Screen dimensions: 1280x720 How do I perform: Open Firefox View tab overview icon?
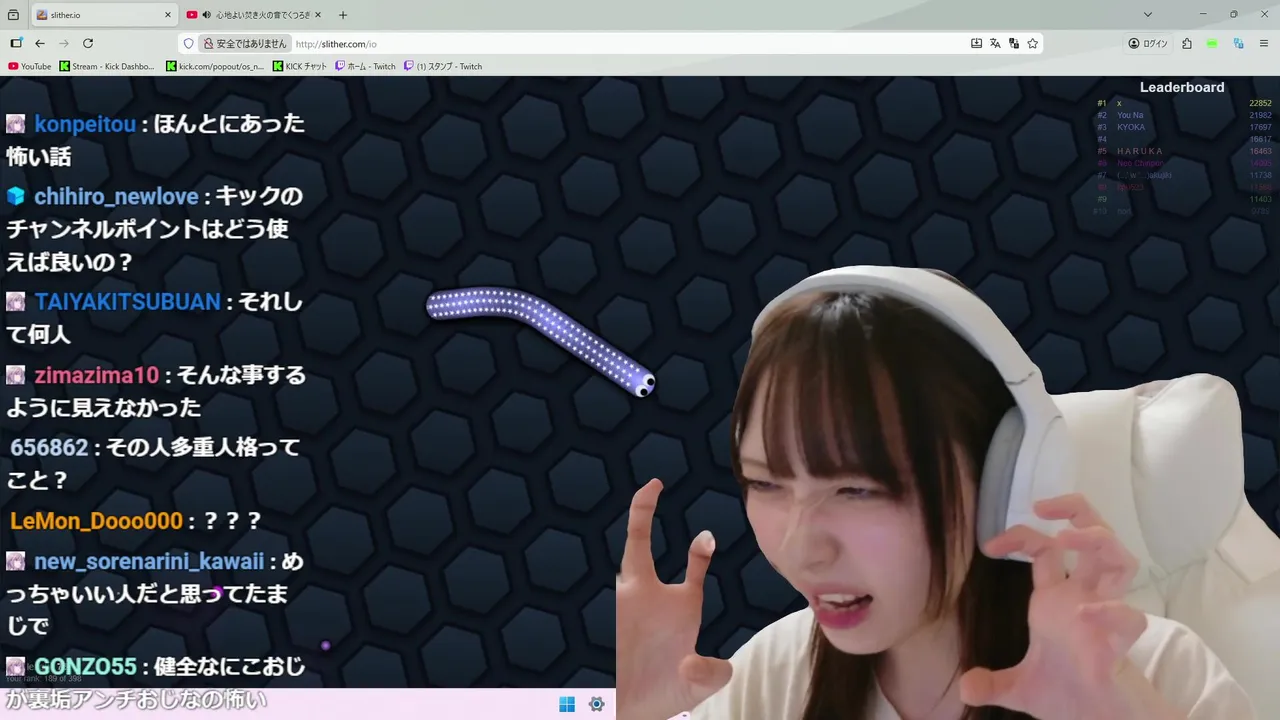[13, 15]
